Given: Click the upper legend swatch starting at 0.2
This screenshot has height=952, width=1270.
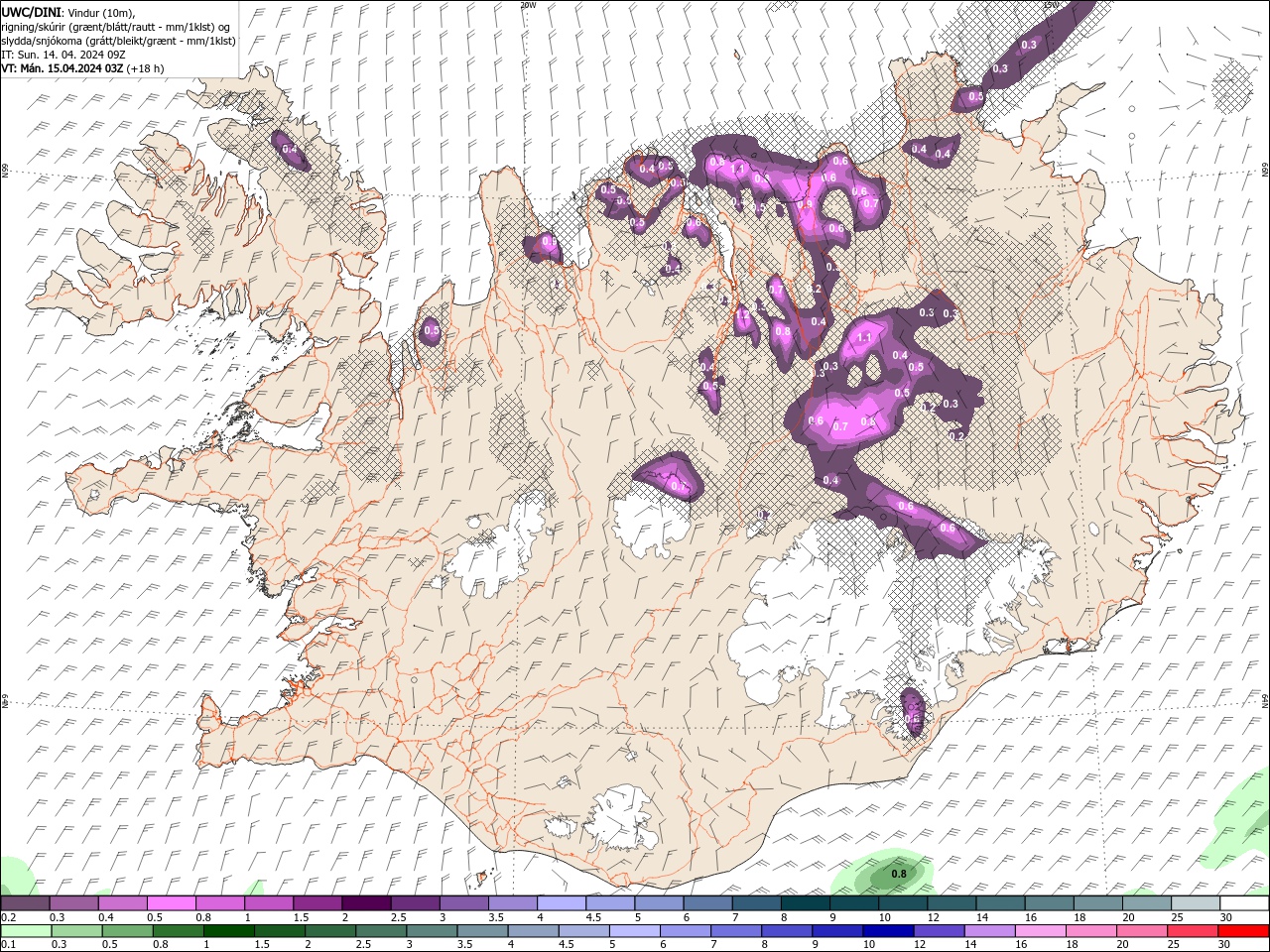Looking at the screenshot, I should click(25, 902).
